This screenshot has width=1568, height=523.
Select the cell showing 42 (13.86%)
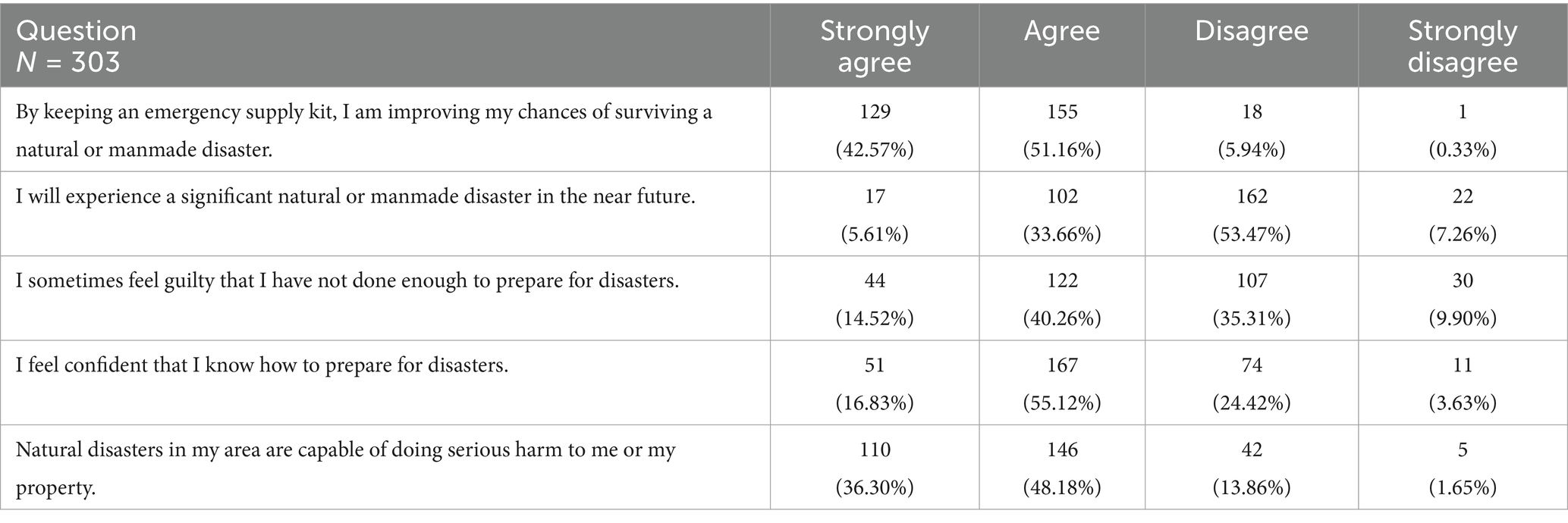point(1251,468)
